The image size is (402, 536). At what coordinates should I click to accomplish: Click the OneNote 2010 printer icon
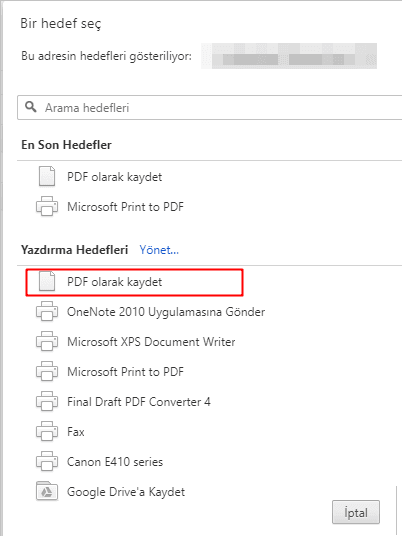coord(47,311)
